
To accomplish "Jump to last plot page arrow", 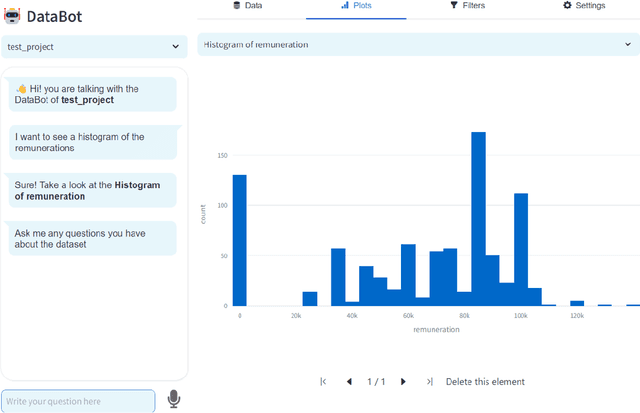I will click(429, 382).
